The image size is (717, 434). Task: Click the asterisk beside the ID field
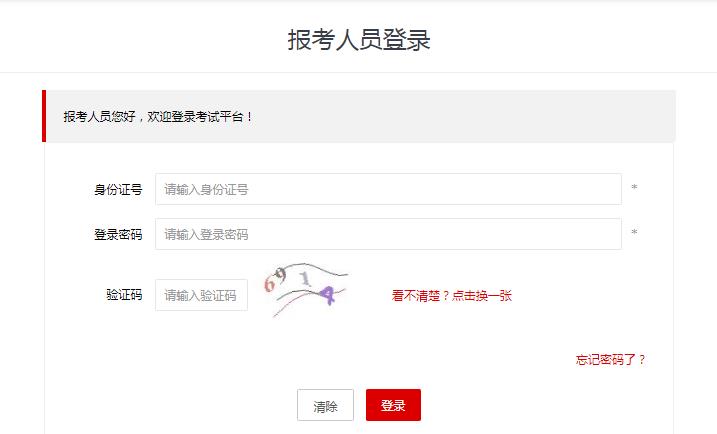[634, 187]
